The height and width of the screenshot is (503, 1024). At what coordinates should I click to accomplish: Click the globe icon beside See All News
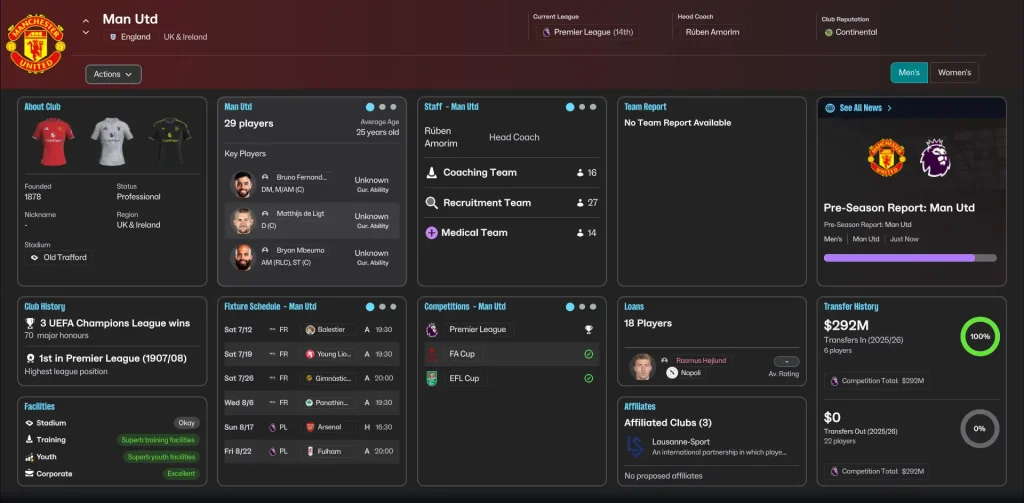(x=830, y=108)
